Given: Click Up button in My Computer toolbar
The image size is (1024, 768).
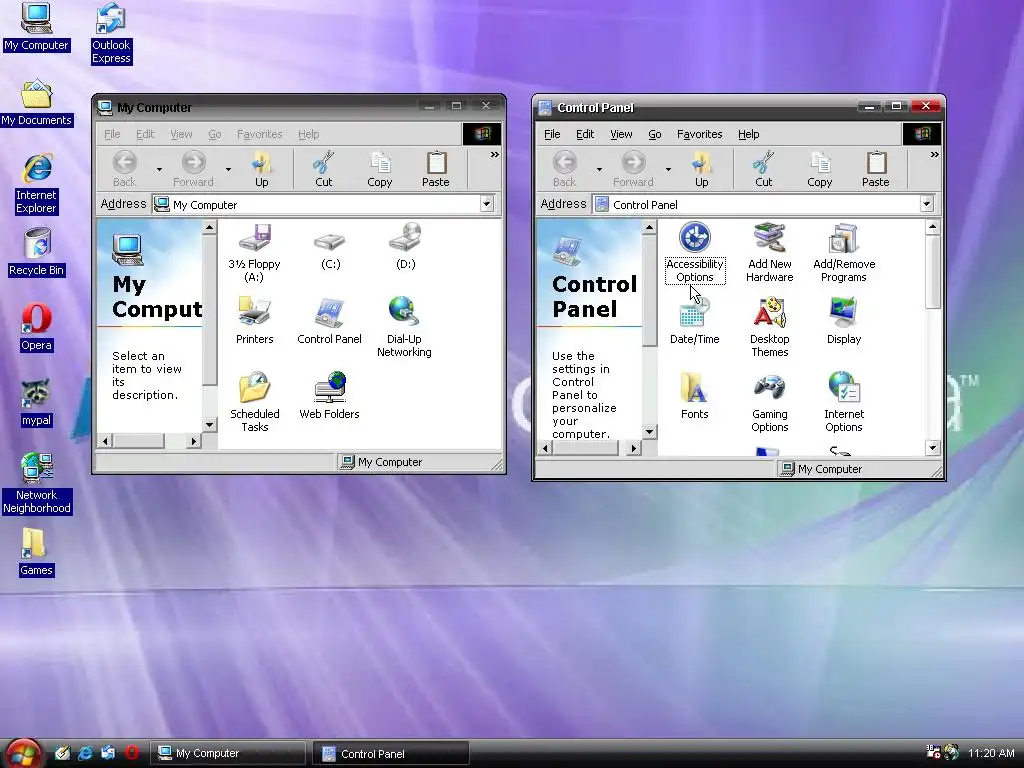Looking at the screenshot, I should pos(261,169).
